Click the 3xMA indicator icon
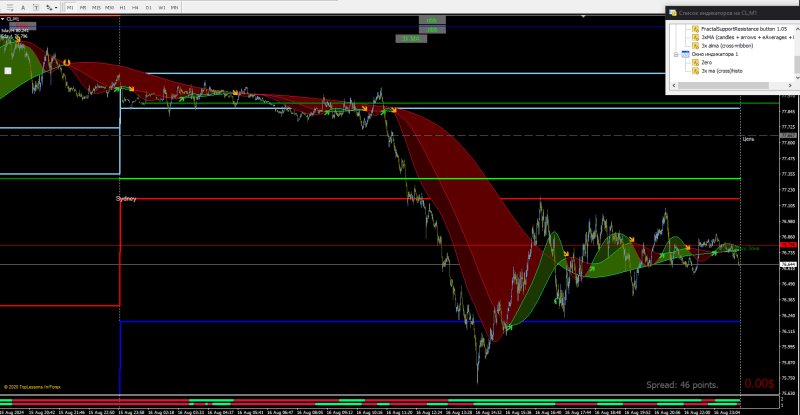 point(695,37)
